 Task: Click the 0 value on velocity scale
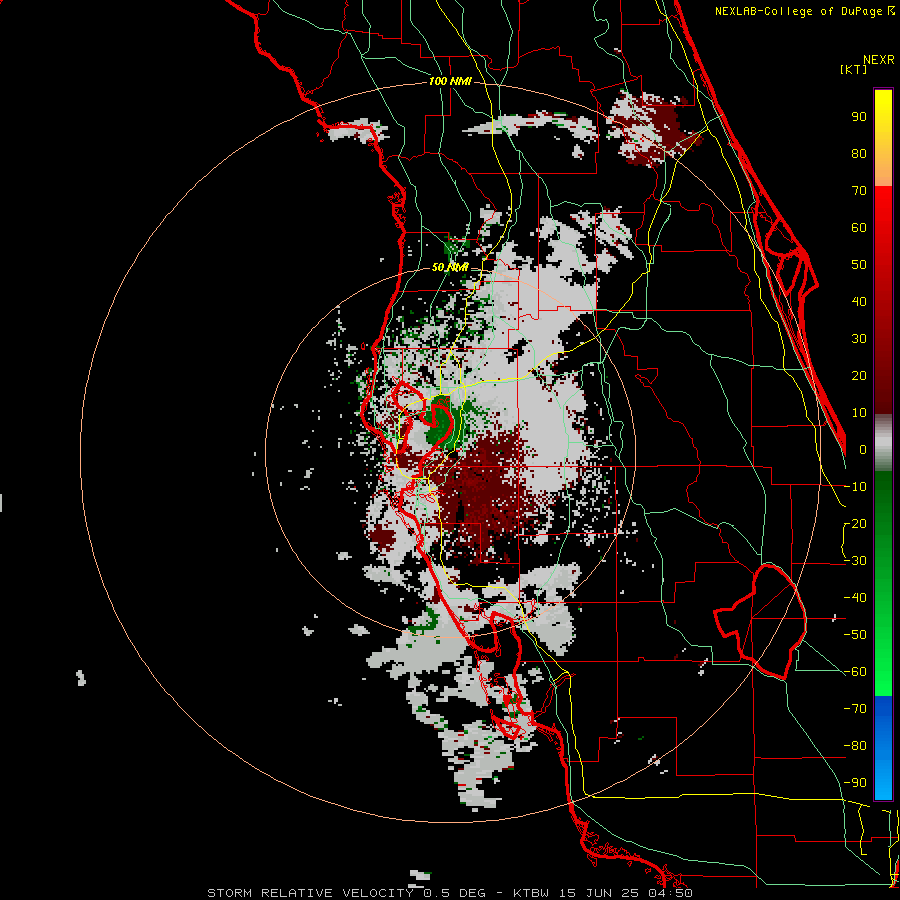click(x=863, y=450)
